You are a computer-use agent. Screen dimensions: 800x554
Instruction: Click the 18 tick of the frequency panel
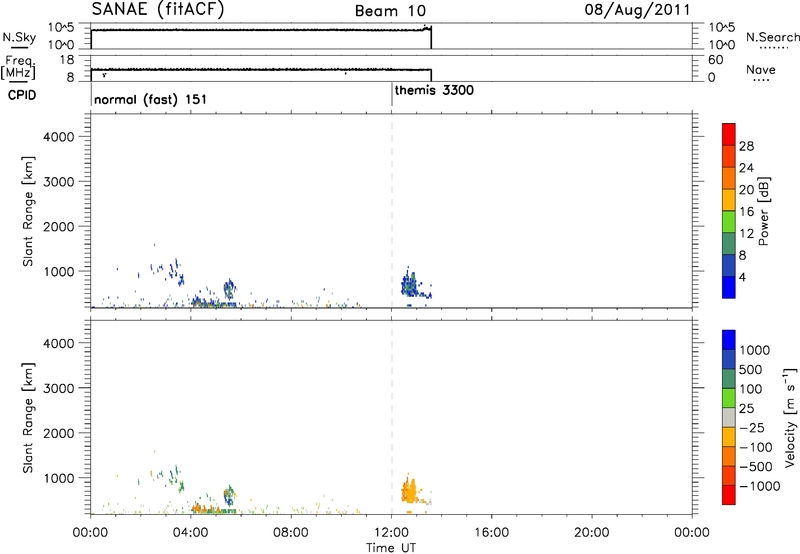pos(67,60)
